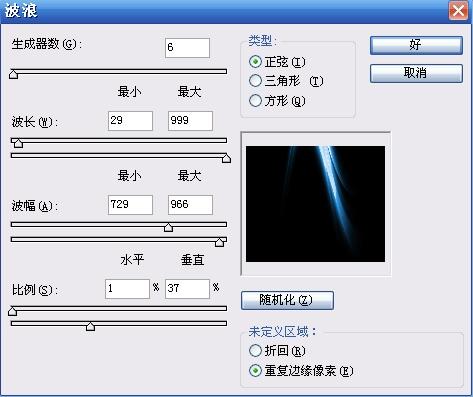Click the wave effect preview image
Screen dimensions: 473x397
tap(315, 204)
